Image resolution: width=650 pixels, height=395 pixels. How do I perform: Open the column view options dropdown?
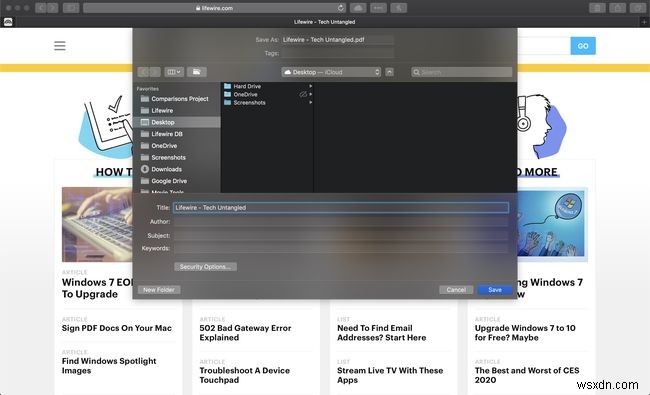point(174,72)
